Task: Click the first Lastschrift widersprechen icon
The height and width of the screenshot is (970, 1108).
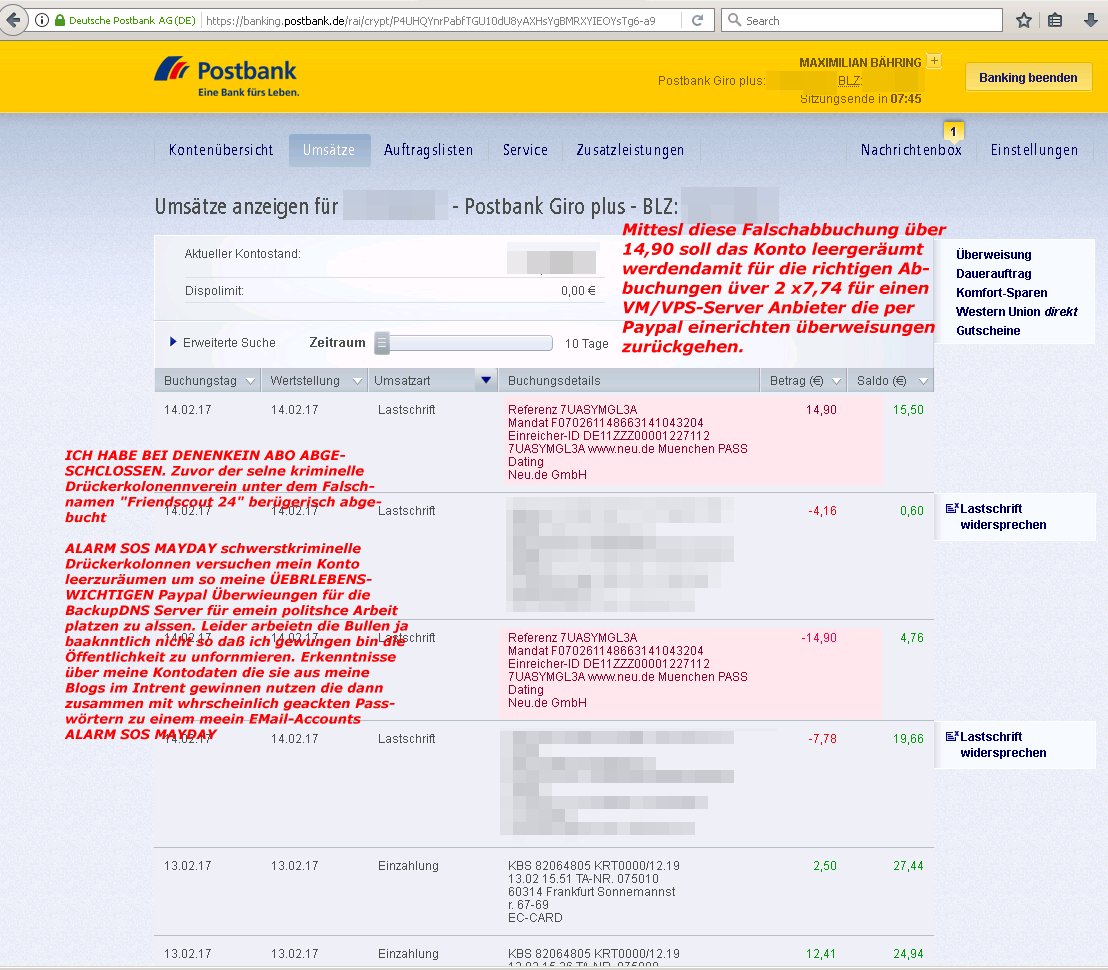Action: click(x=951, y=509)
